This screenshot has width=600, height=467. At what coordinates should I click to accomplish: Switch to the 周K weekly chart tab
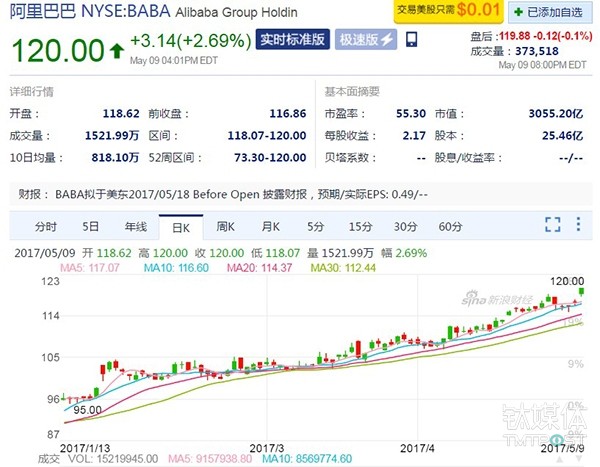pyautogui.click(x=225, y=226)
